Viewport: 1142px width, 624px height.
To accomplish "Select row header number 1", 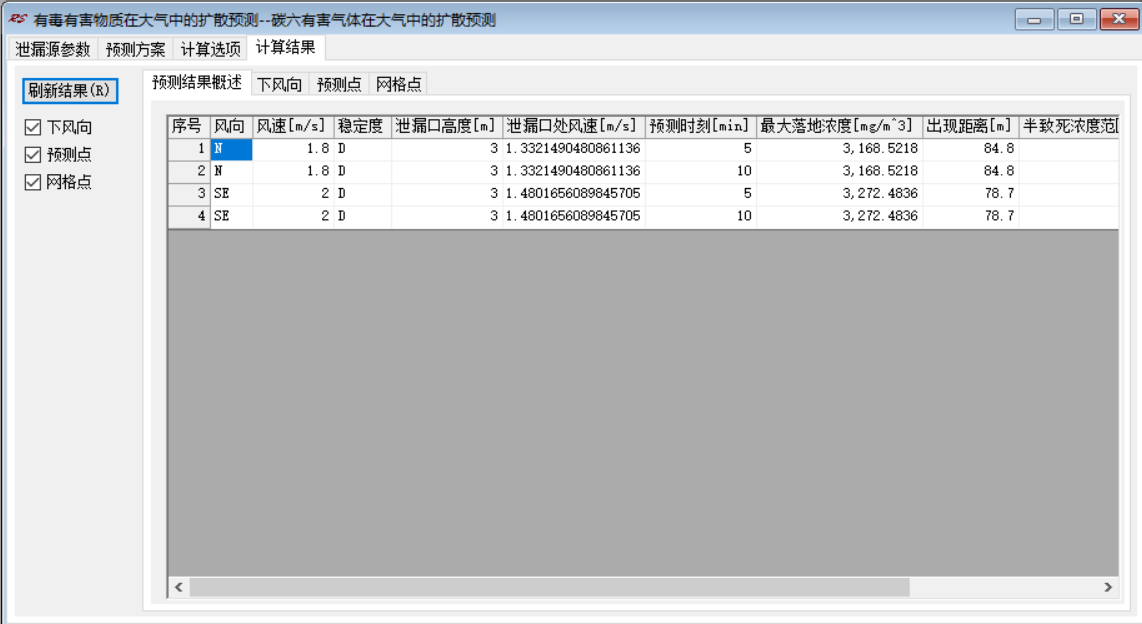I will click(189, 149).
